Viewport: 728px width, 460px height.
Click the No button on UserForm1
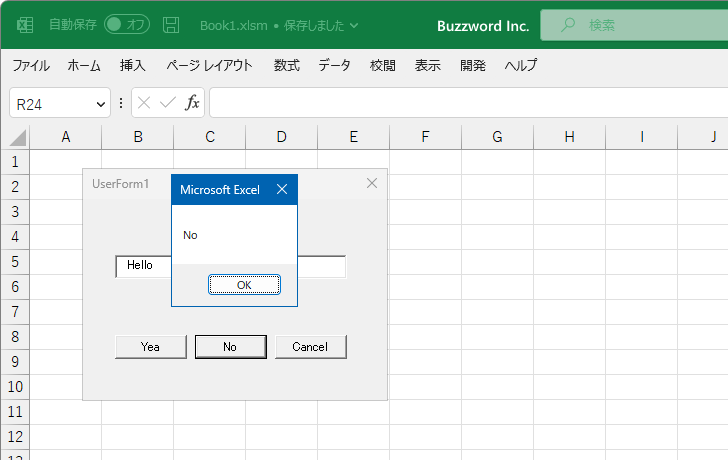tap(231, 347)
